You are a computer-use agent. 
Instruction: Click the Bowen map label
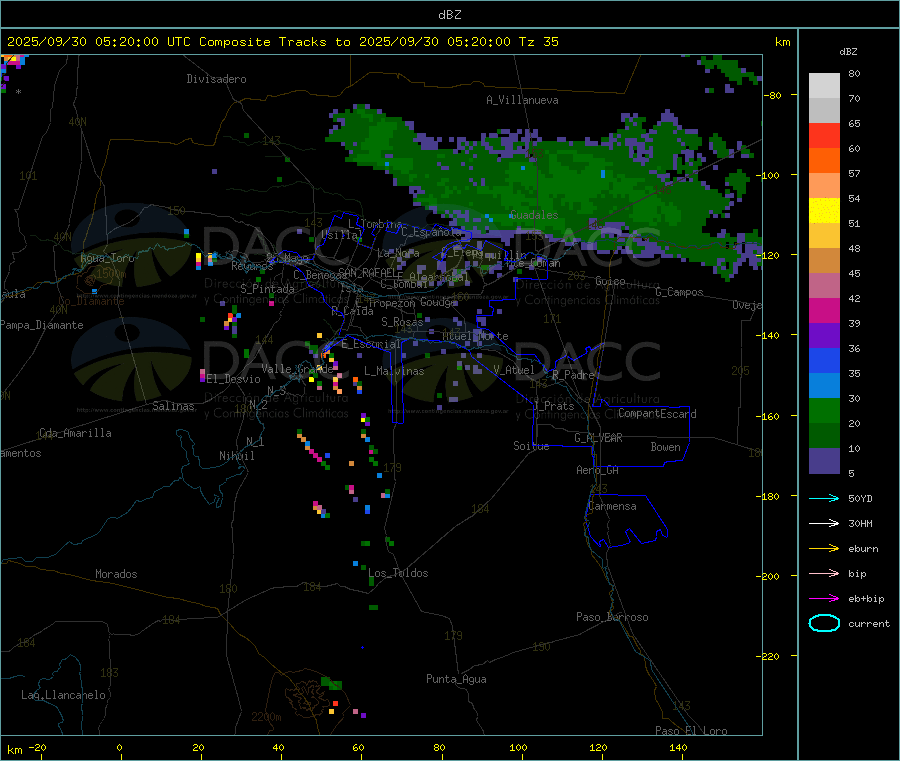[665, 447]
